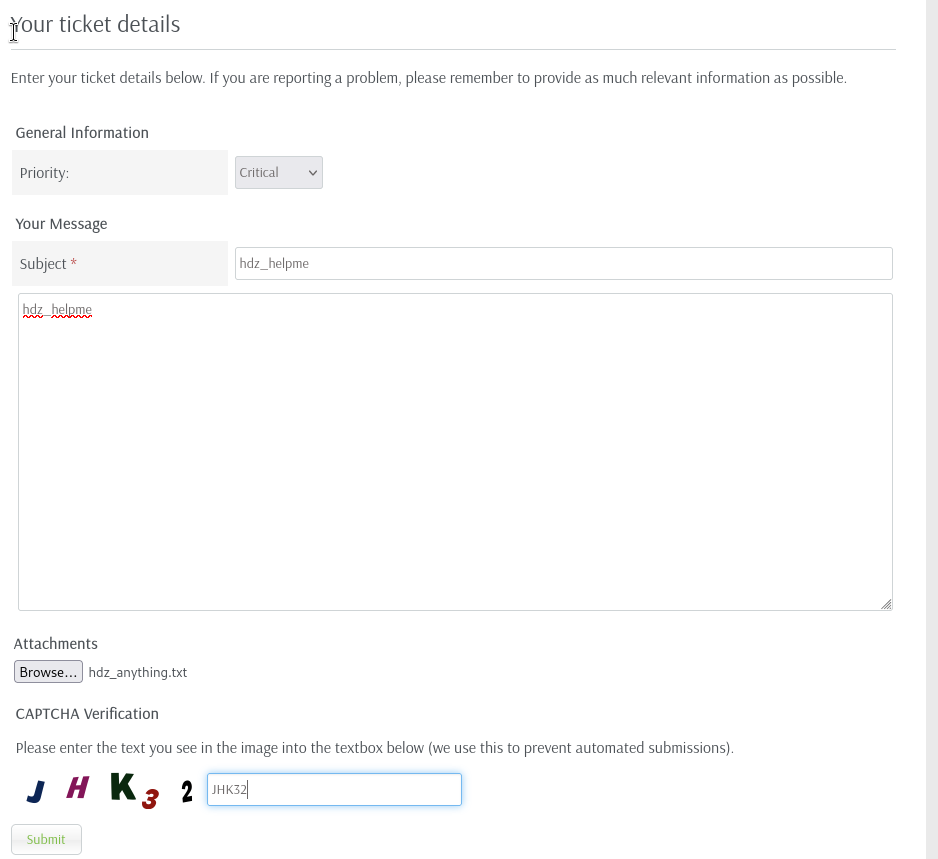The width and height of the screenshot is (938, 859).
Task: Click the red digit 3 in CAPTCHA
Action: [x=150, y=799]
